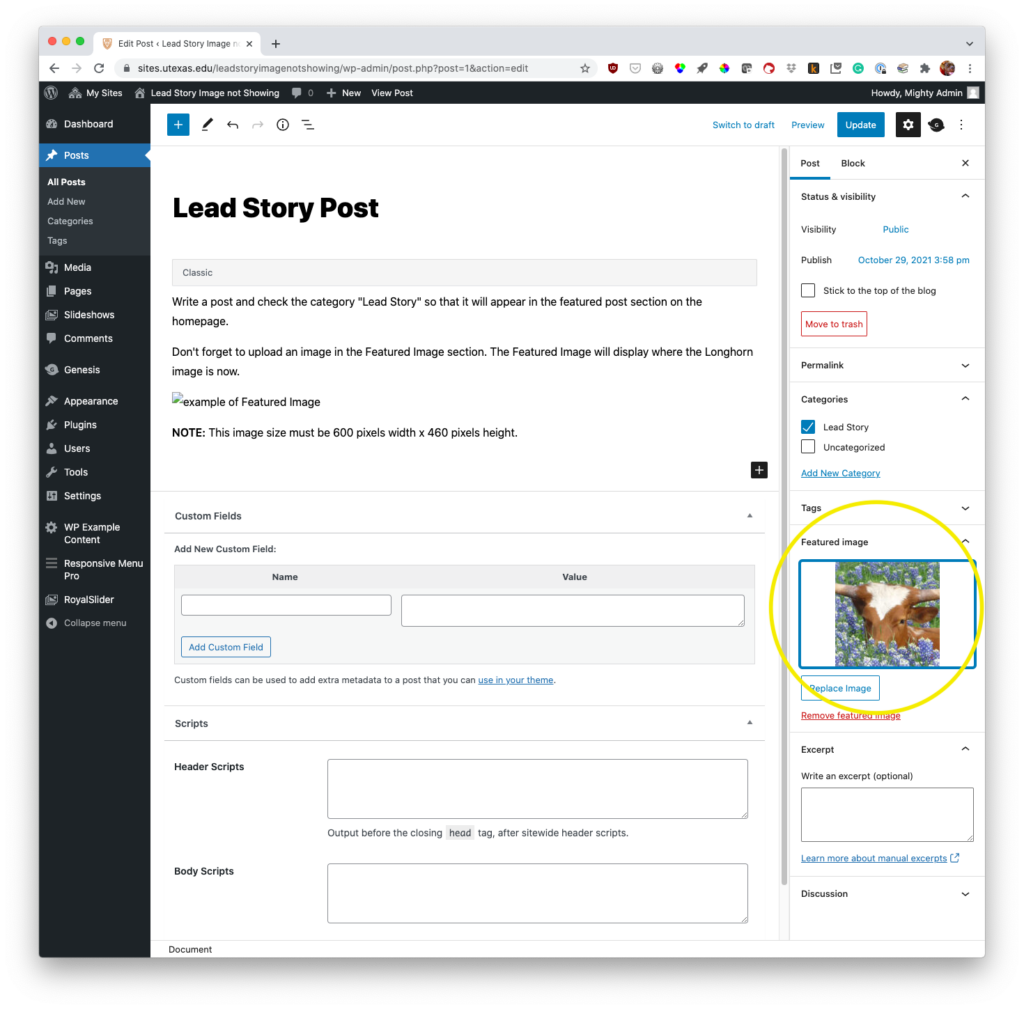Open the List View outline icon
The width and height of the screenshot is (1024, 1009).
point(308,125)
